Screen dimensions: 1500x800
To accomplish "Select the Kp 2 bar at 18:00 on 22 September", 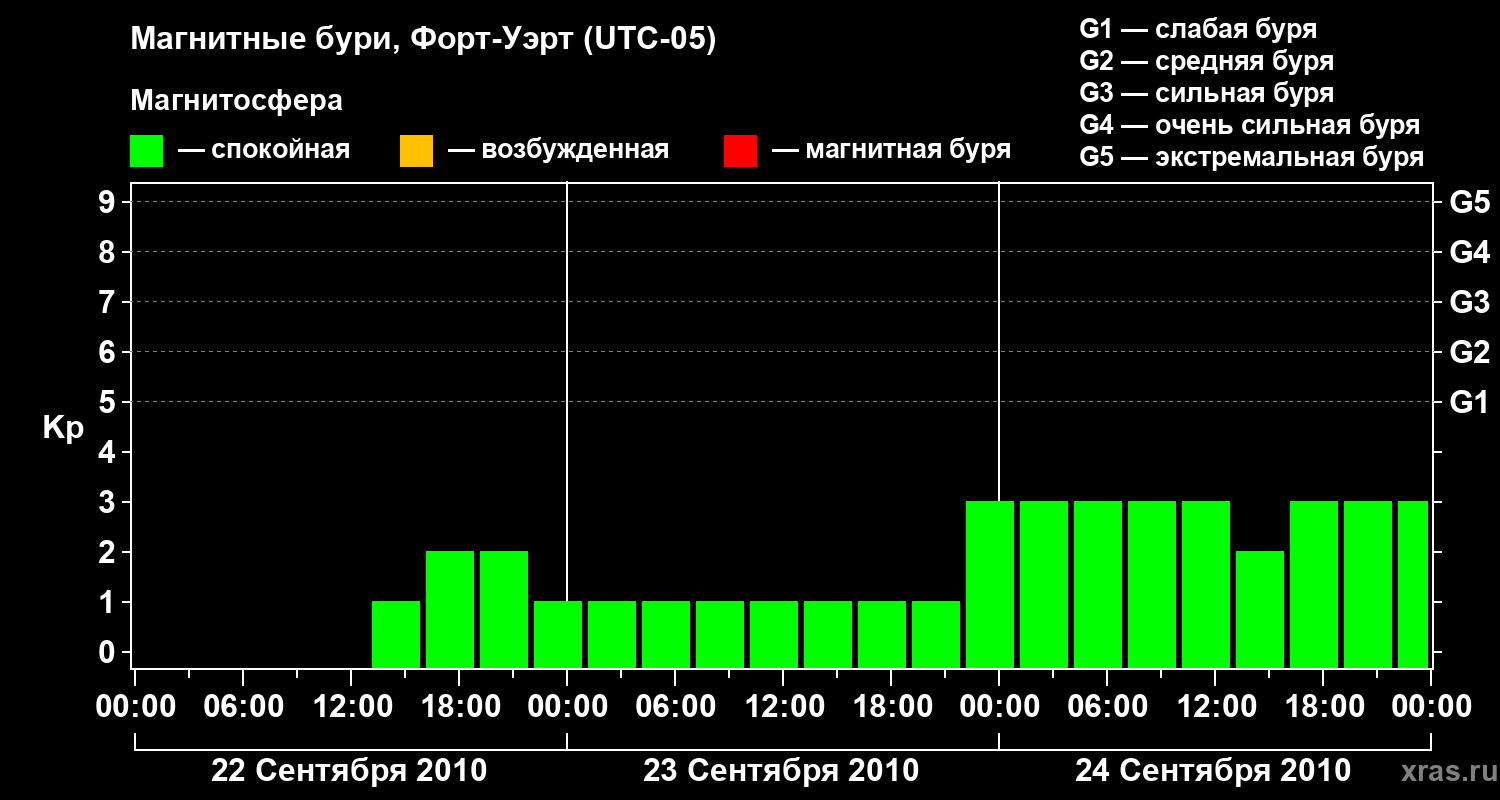I will tap(450, 609).
